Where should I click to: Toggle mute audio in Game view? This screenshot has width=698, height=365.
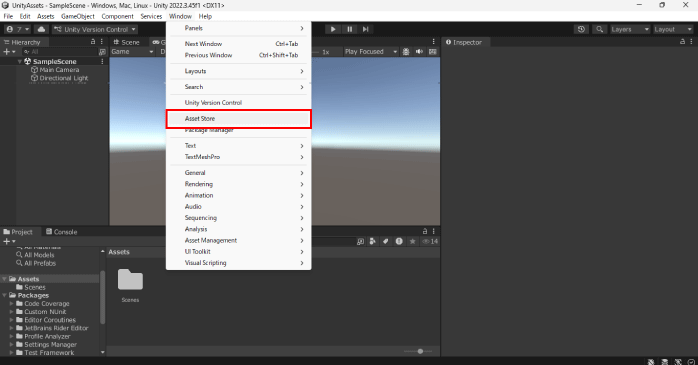tap(419, 52)
